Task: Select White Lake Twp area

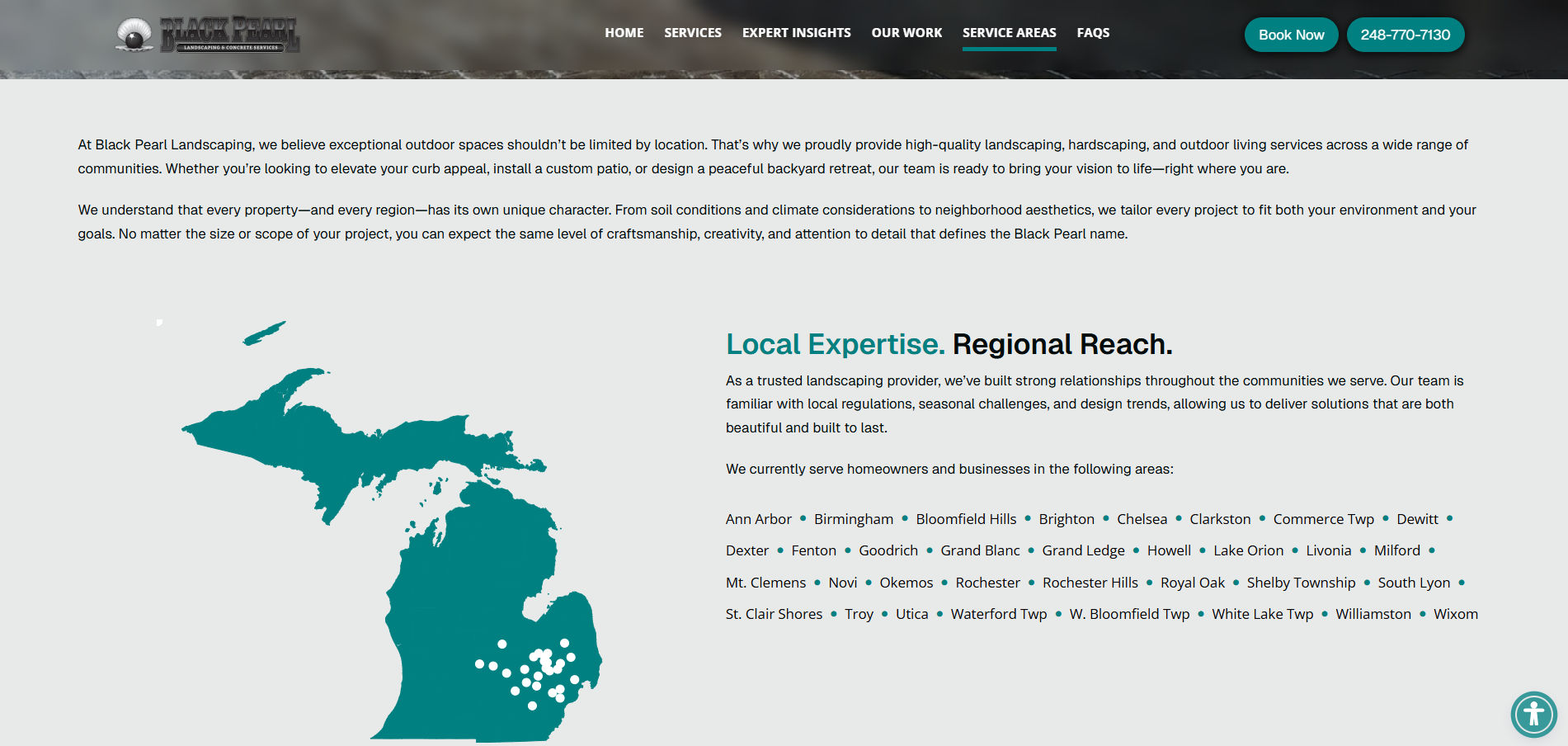Action: [1262, 614]
